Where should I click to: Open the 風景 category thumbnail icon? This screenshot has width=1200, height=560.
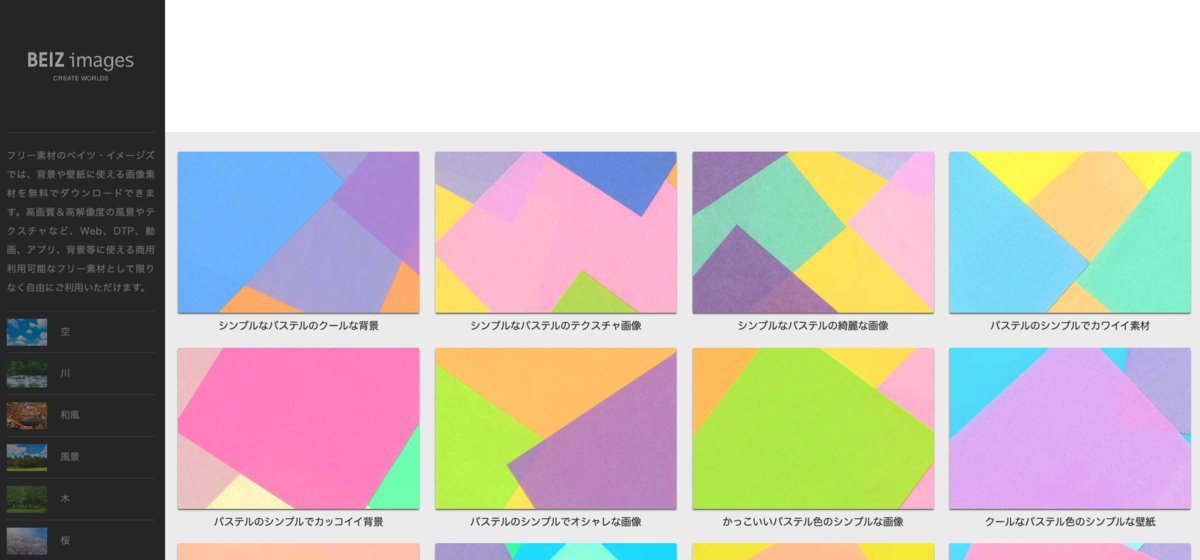point(27,457)
